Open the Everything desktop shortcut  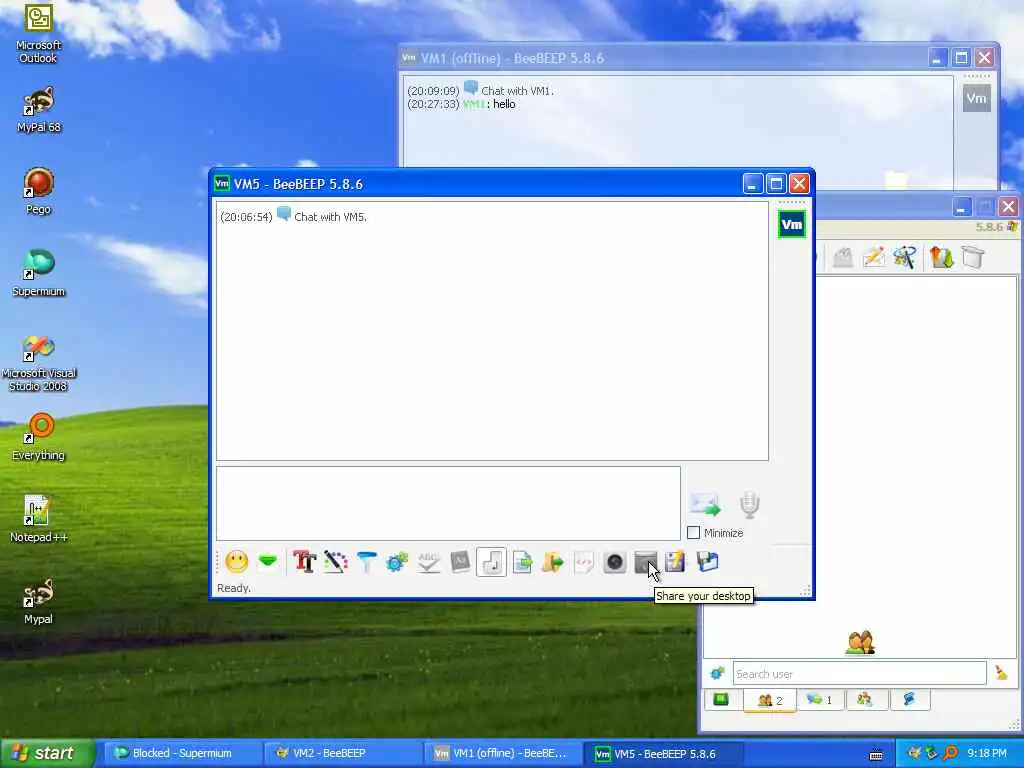39,436
